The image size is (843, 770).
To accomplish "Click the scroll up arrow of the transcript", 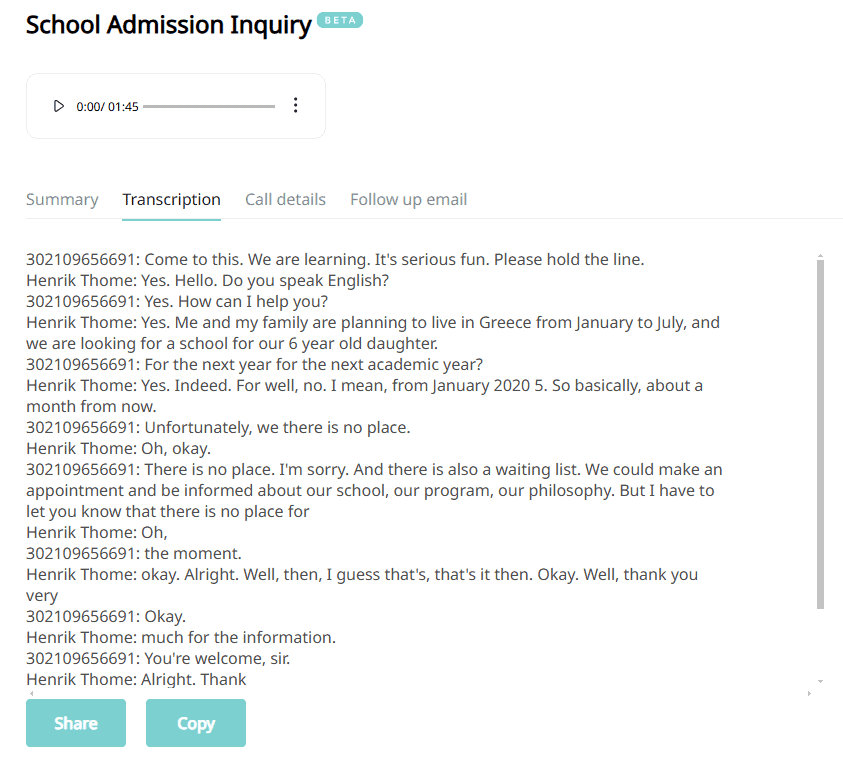I will click(820, 256).
